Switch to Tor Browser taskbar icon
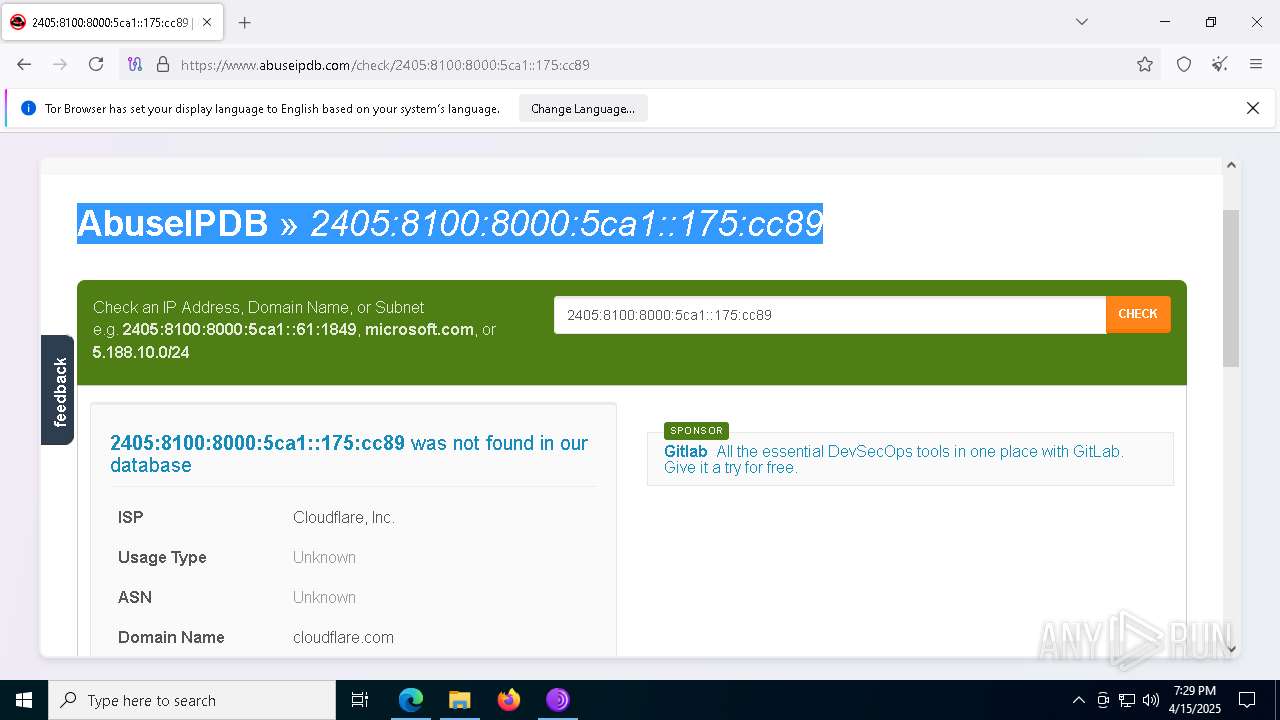 point(558,700)
